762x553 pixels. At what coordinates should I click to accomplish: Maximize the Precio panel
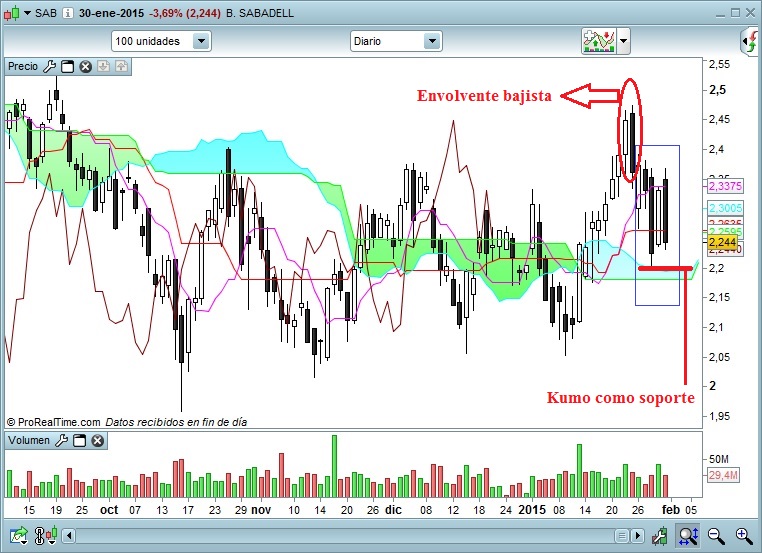[68, 67]
